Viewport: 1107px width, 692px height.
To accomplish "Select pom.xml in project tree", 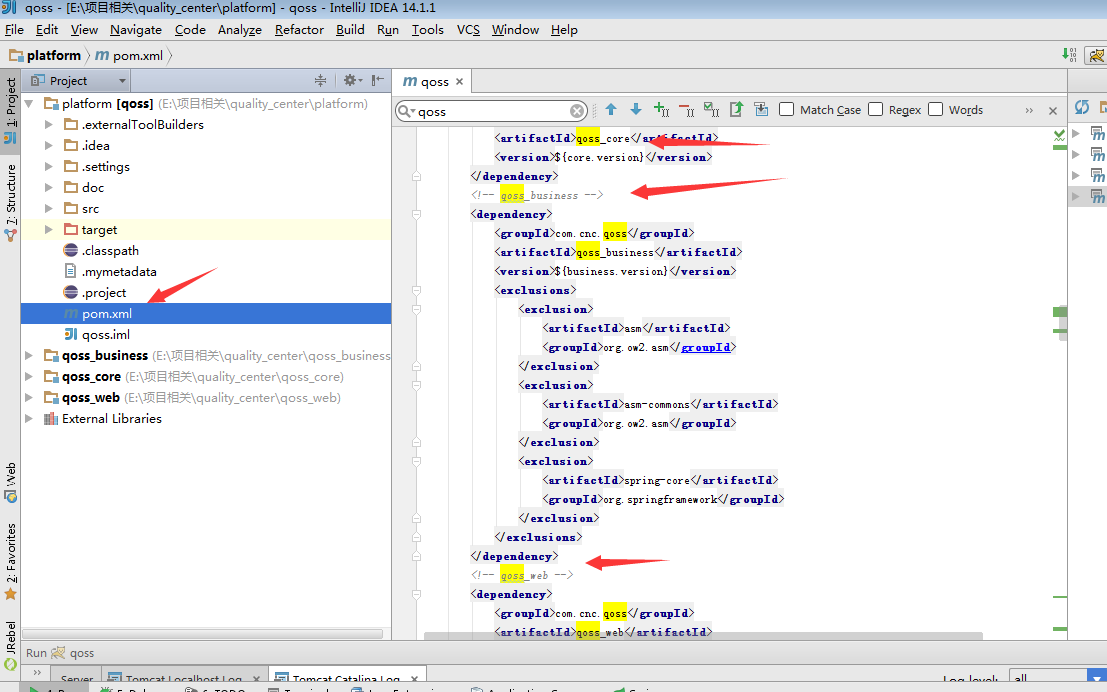I will point(206,314).
